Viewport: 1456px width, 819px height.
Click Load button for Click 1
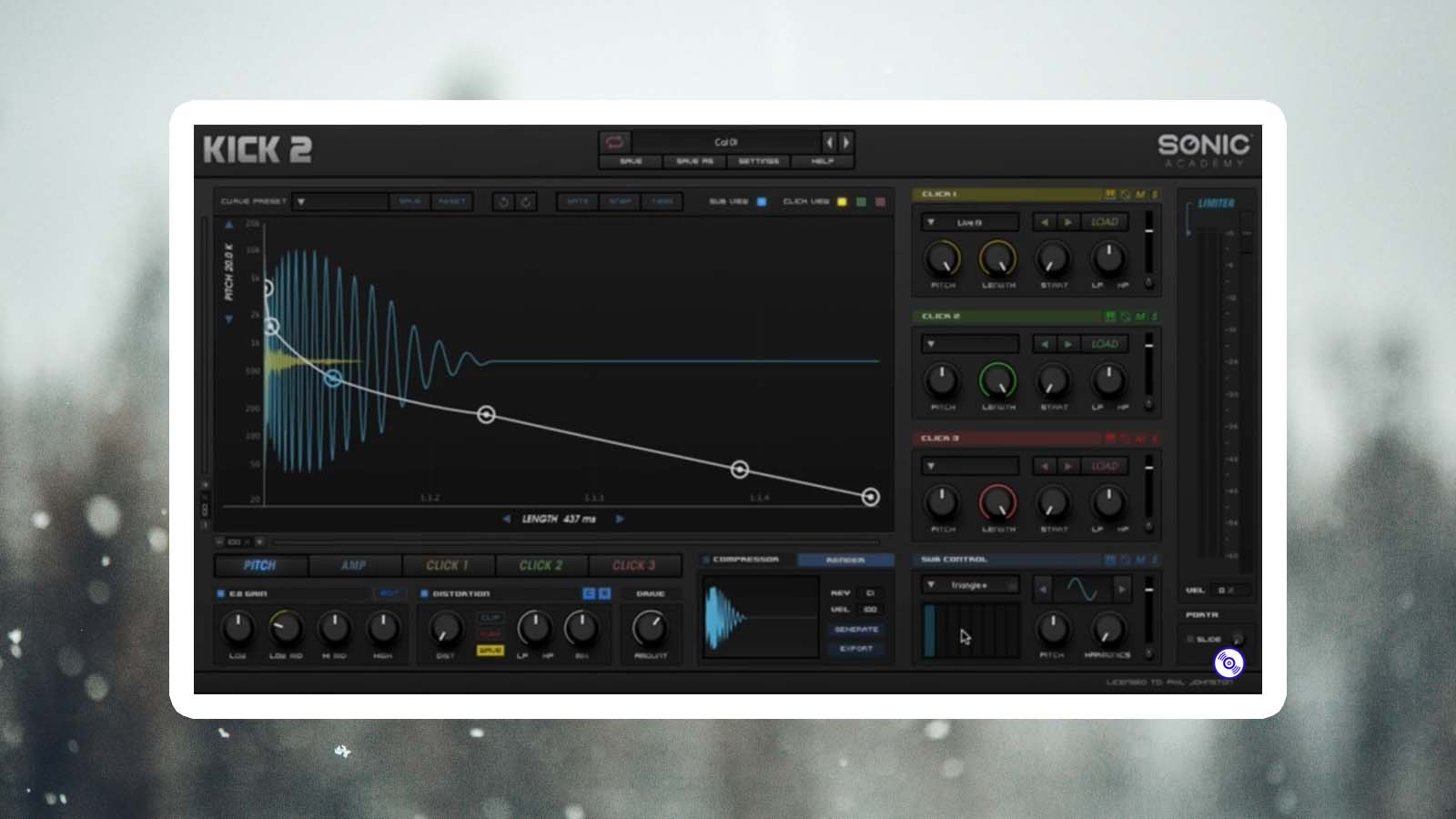(x=1104, y=222)
